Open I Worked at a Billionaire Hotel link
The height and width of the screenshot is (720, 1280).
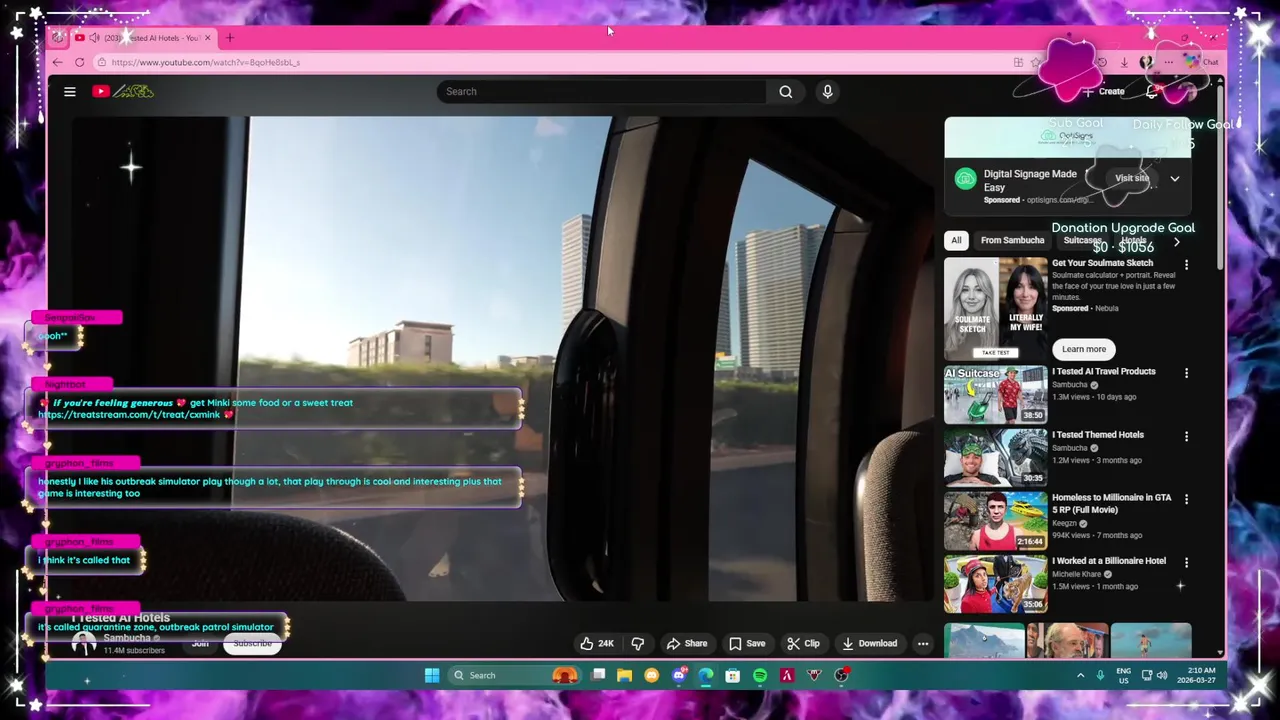(x=1109, y=561)
